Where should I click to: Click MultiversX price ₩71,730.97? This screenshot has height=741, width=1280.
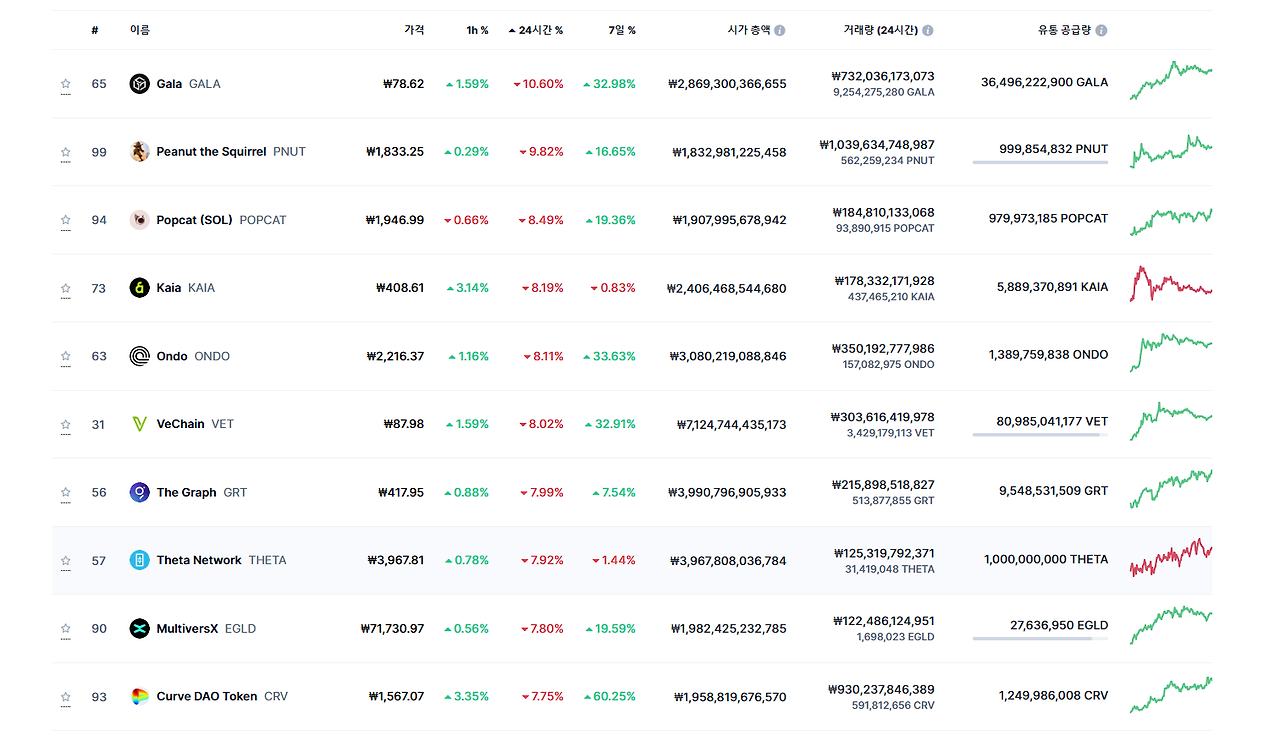point(392,628)
